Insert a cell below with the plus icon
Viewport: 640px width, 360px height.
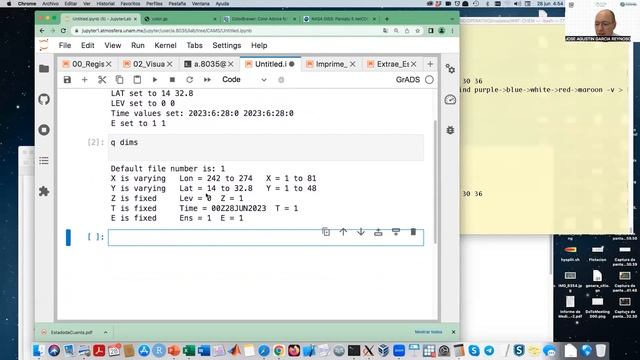[84, 80]
